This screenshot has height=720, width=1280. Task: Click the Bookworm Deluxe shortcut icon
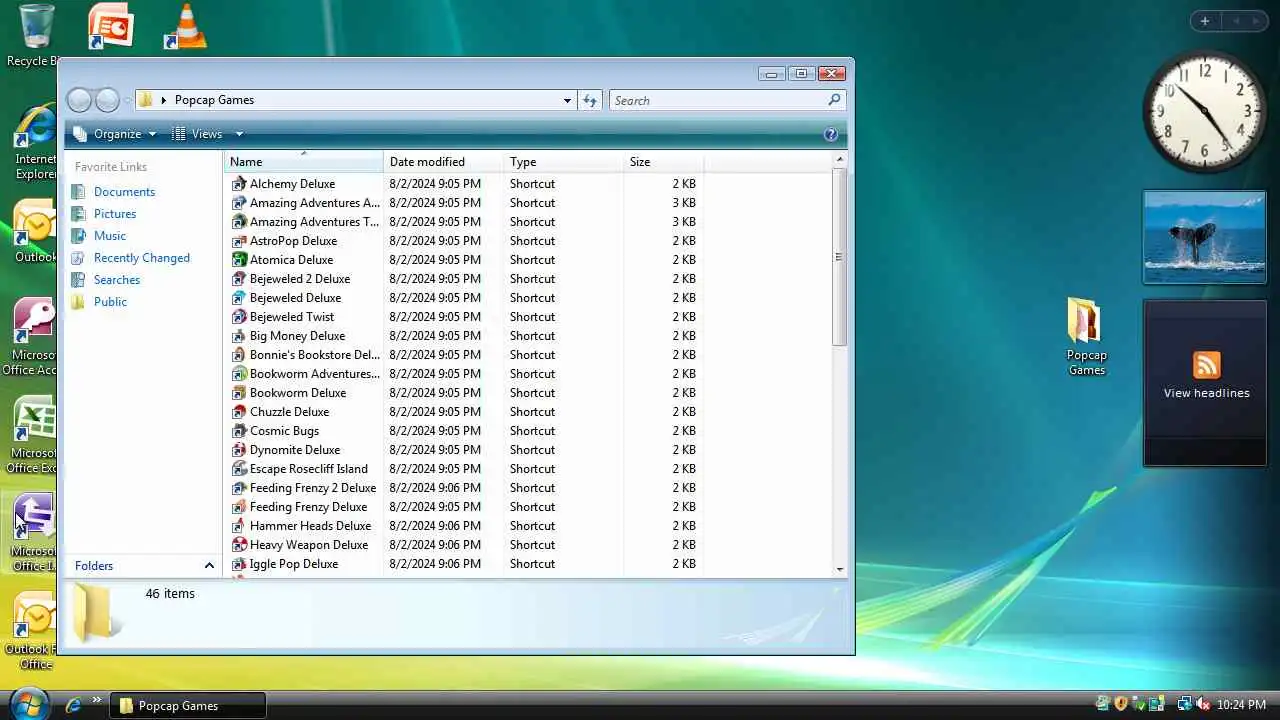[x=239, y=393]
